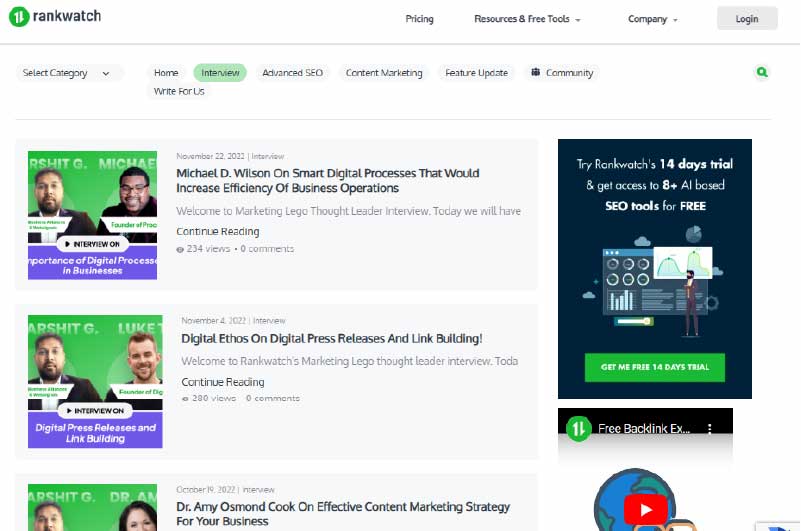Click the Interview On play badge for Michael Wilson

tap(92, 244)
